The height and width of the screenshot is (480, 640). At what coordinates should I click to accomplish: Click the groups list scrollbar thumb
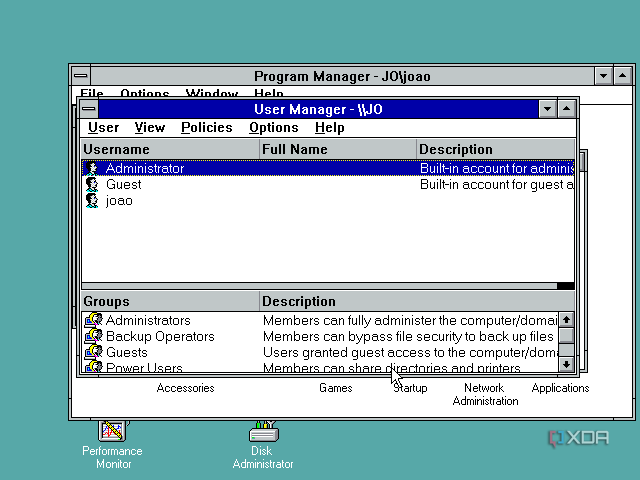[x=566, y=336]
